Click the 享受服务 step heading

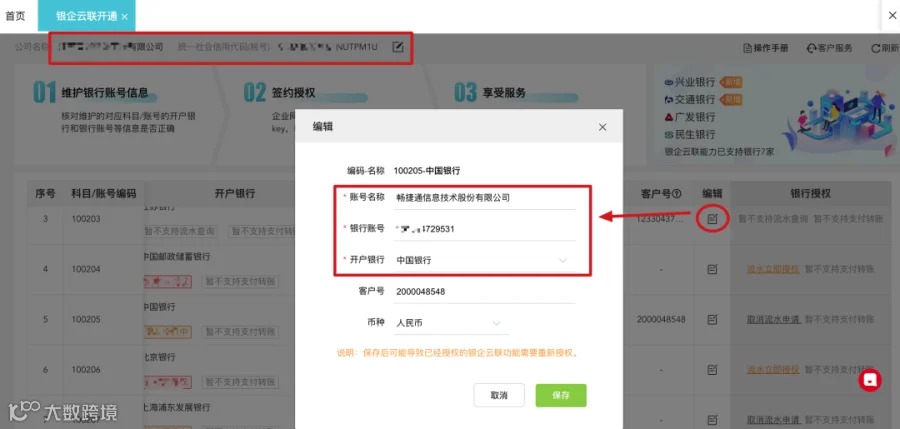[x=504, y=92]
